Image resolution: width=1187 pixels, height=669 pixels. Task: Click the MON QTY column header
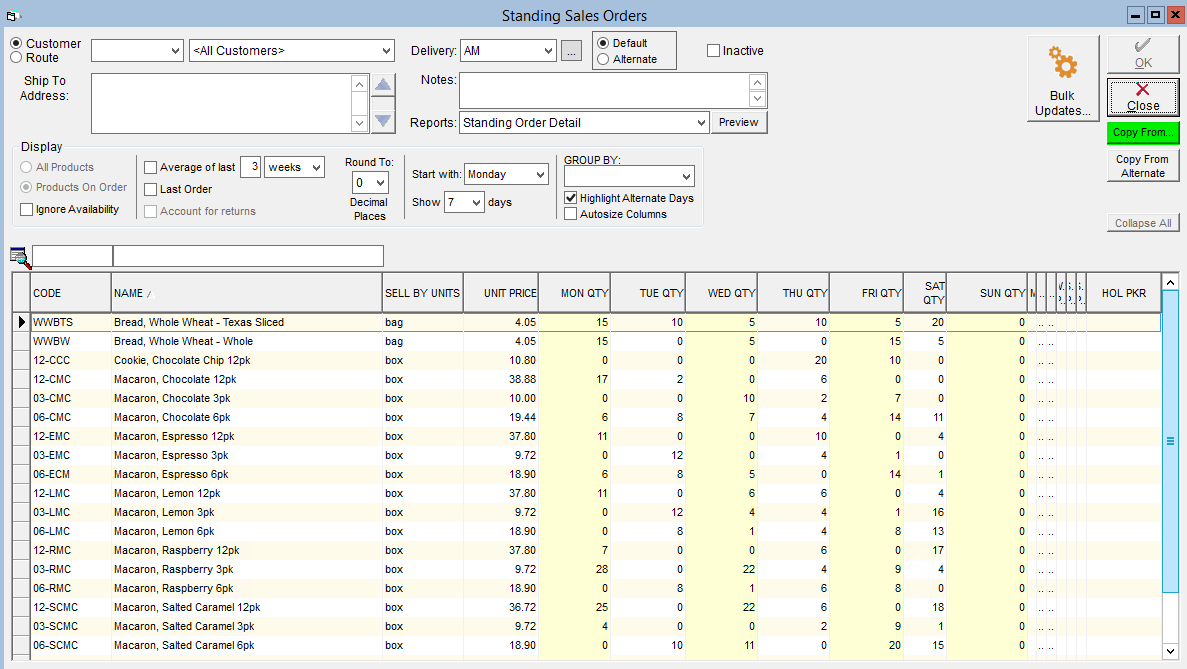coord(575,293)
